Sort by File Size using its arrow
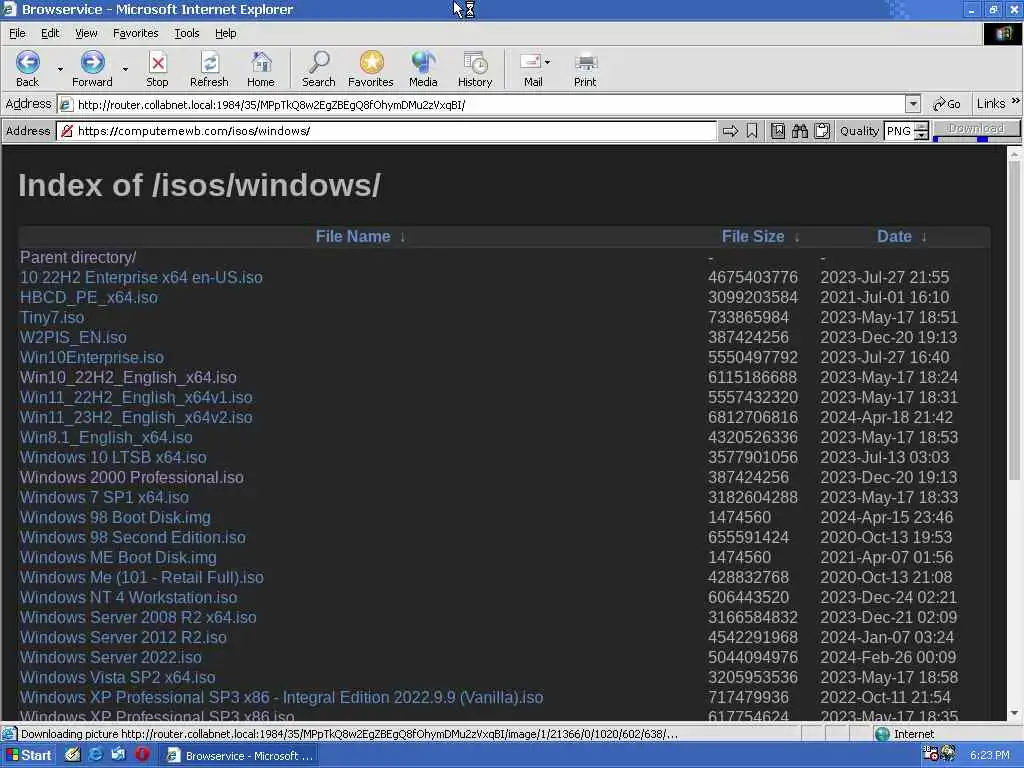This screenshot has height=768, width=1024. click(x=797, y=237)
